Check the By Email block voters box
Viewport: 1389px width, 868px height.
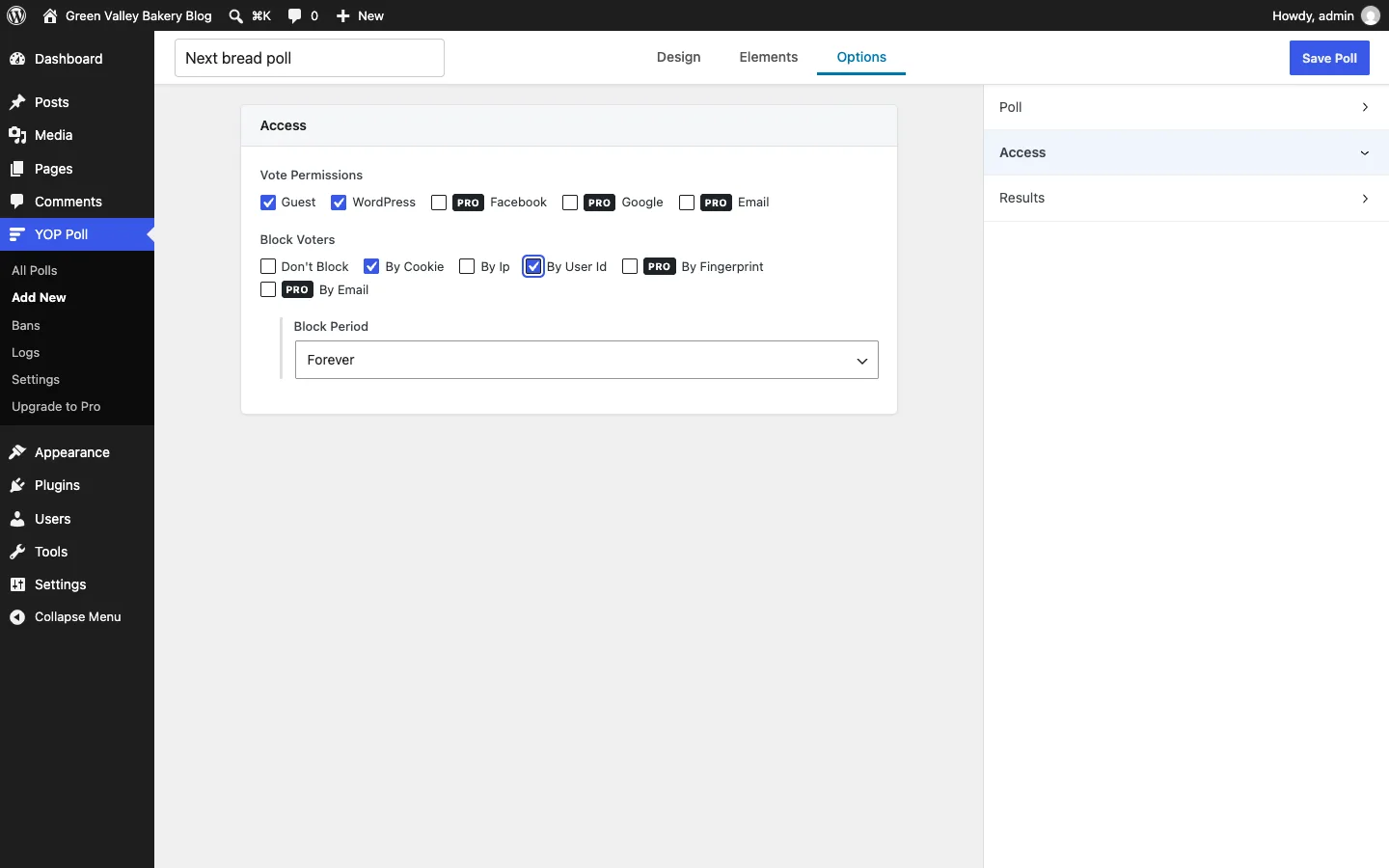pyautogui.click(x=268, y=289)
